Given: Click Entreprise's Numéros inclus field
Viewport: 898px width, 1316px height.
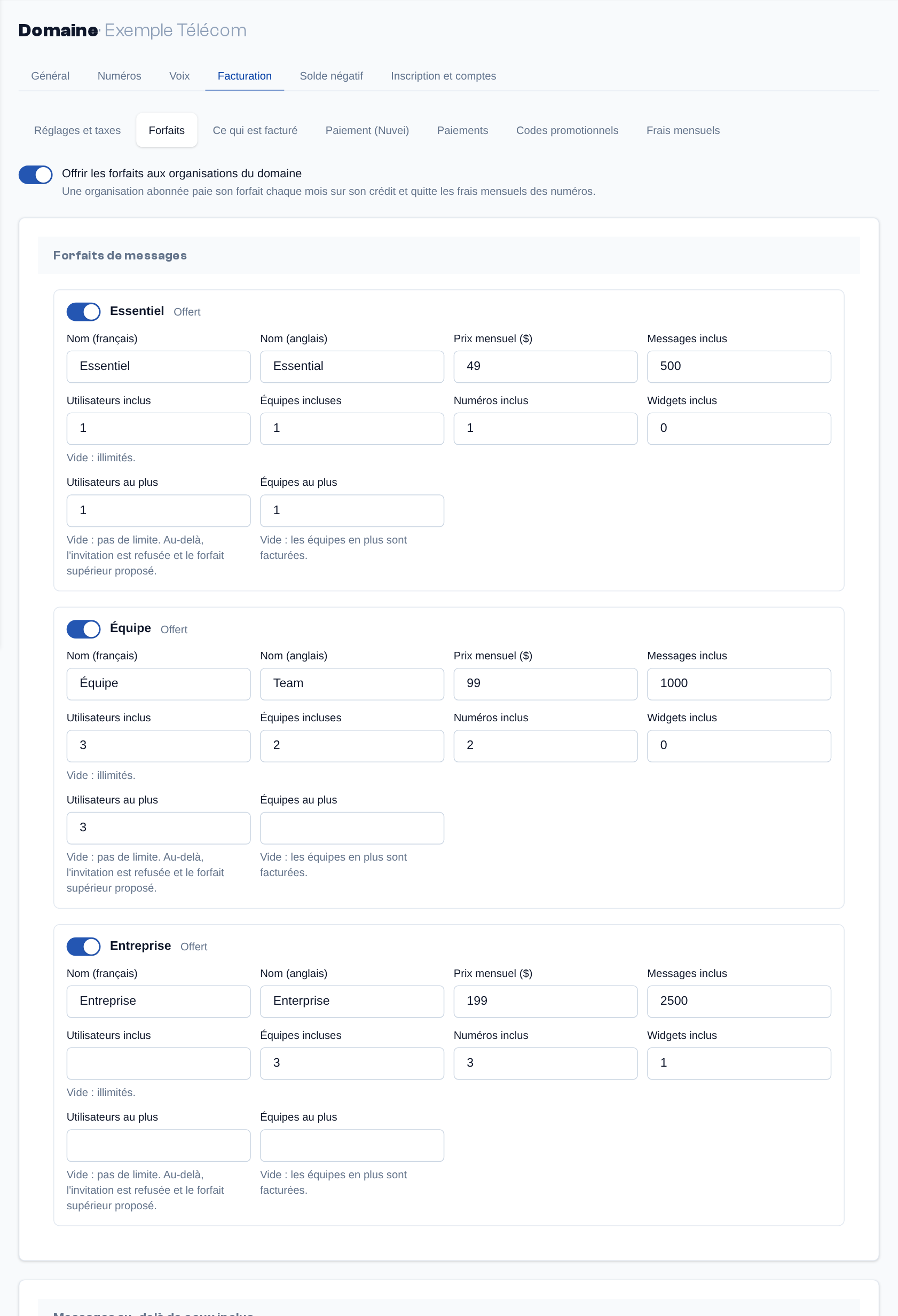Looking at the screenshot, I should click(x=545, y=1063).
